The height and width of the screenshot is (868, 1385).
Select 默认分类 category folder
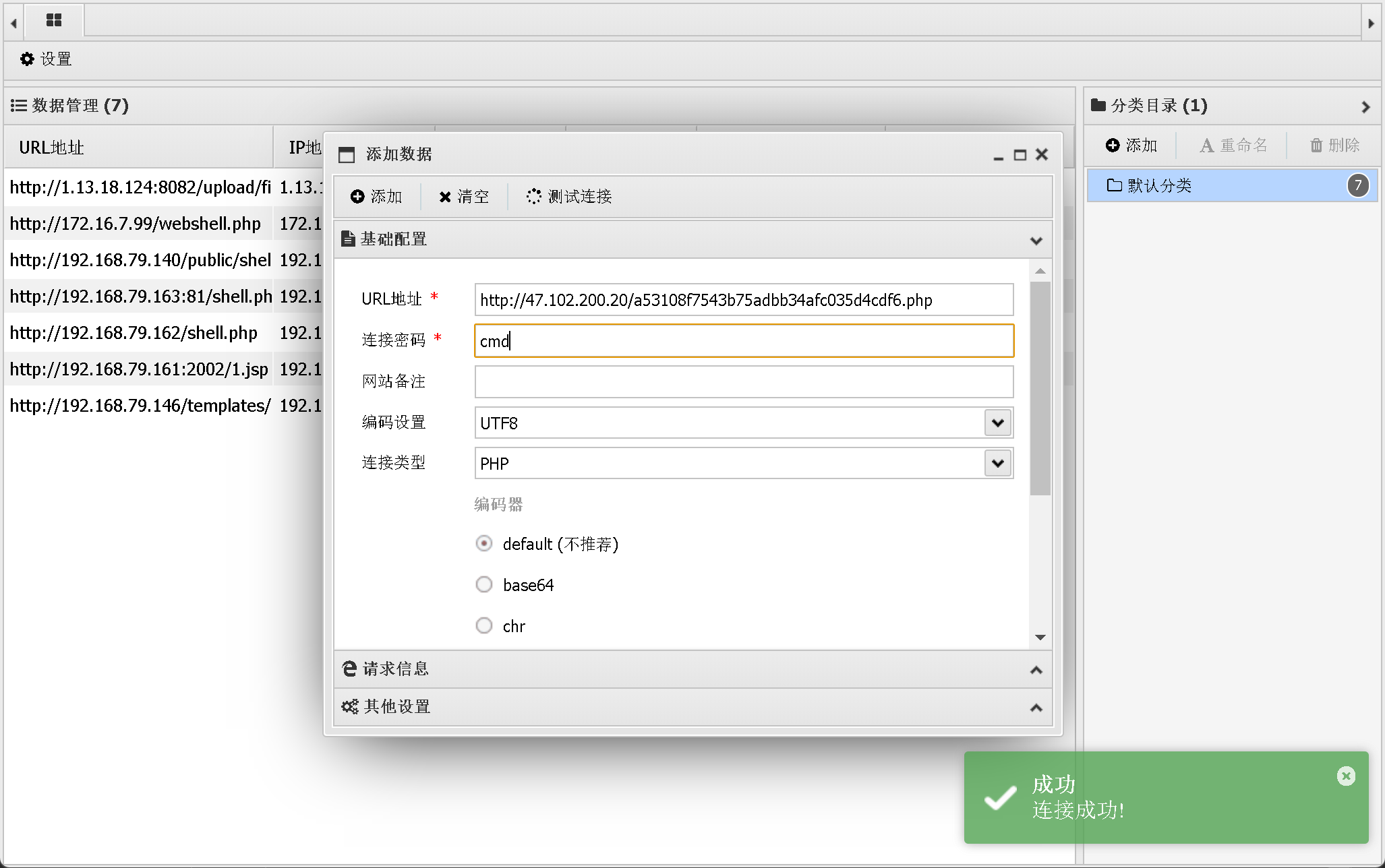point(1231,185)
